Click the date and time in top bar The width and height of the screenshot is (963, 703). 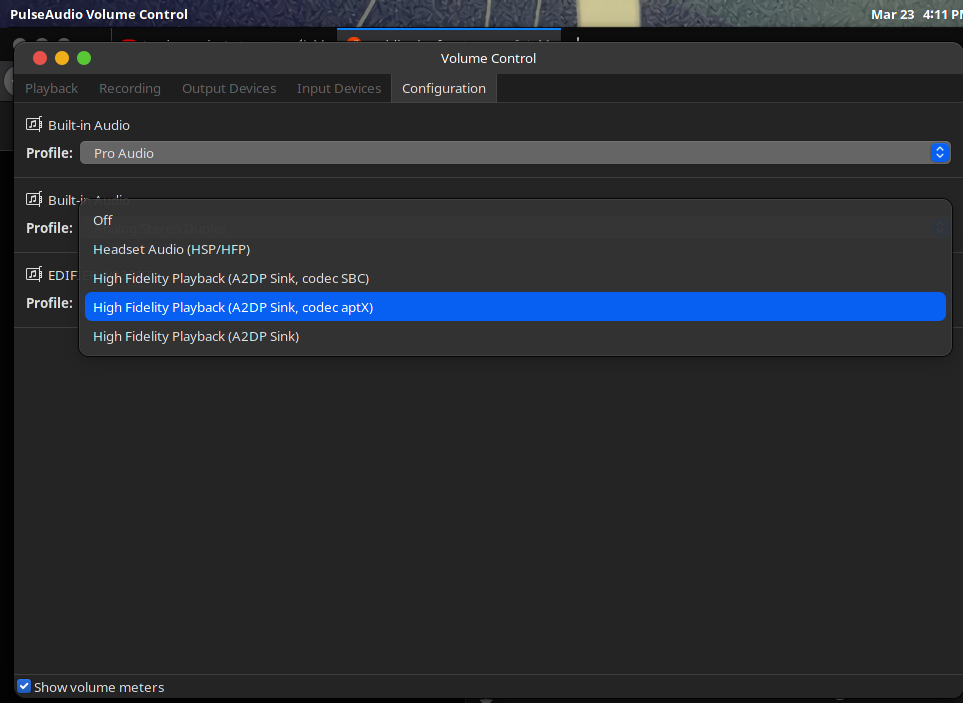(916, 14)
